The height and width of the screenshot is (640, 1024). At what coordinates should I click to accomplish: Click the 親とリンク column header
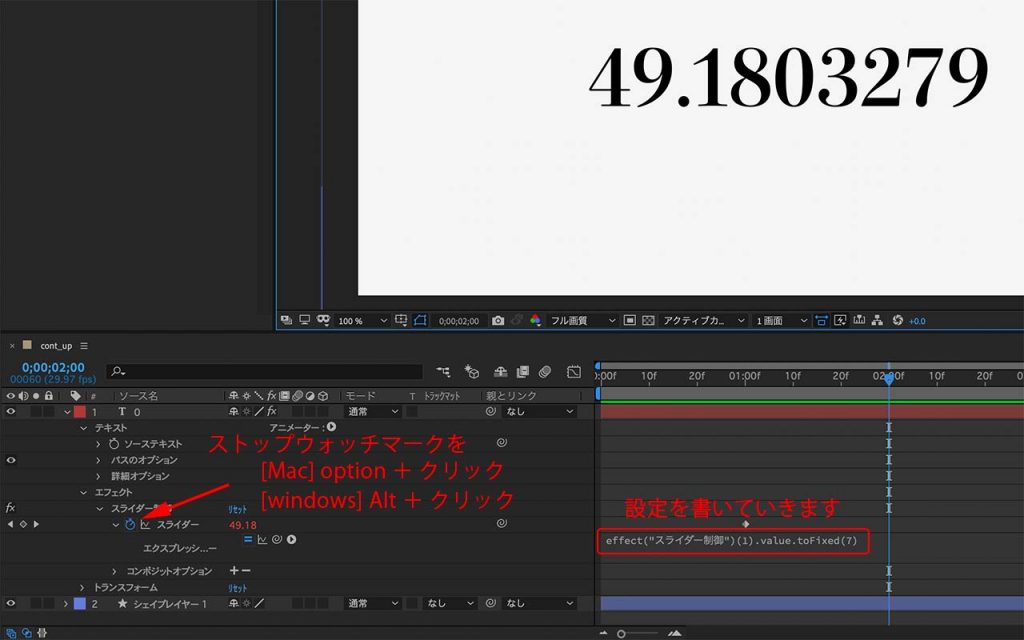[511, 396]
